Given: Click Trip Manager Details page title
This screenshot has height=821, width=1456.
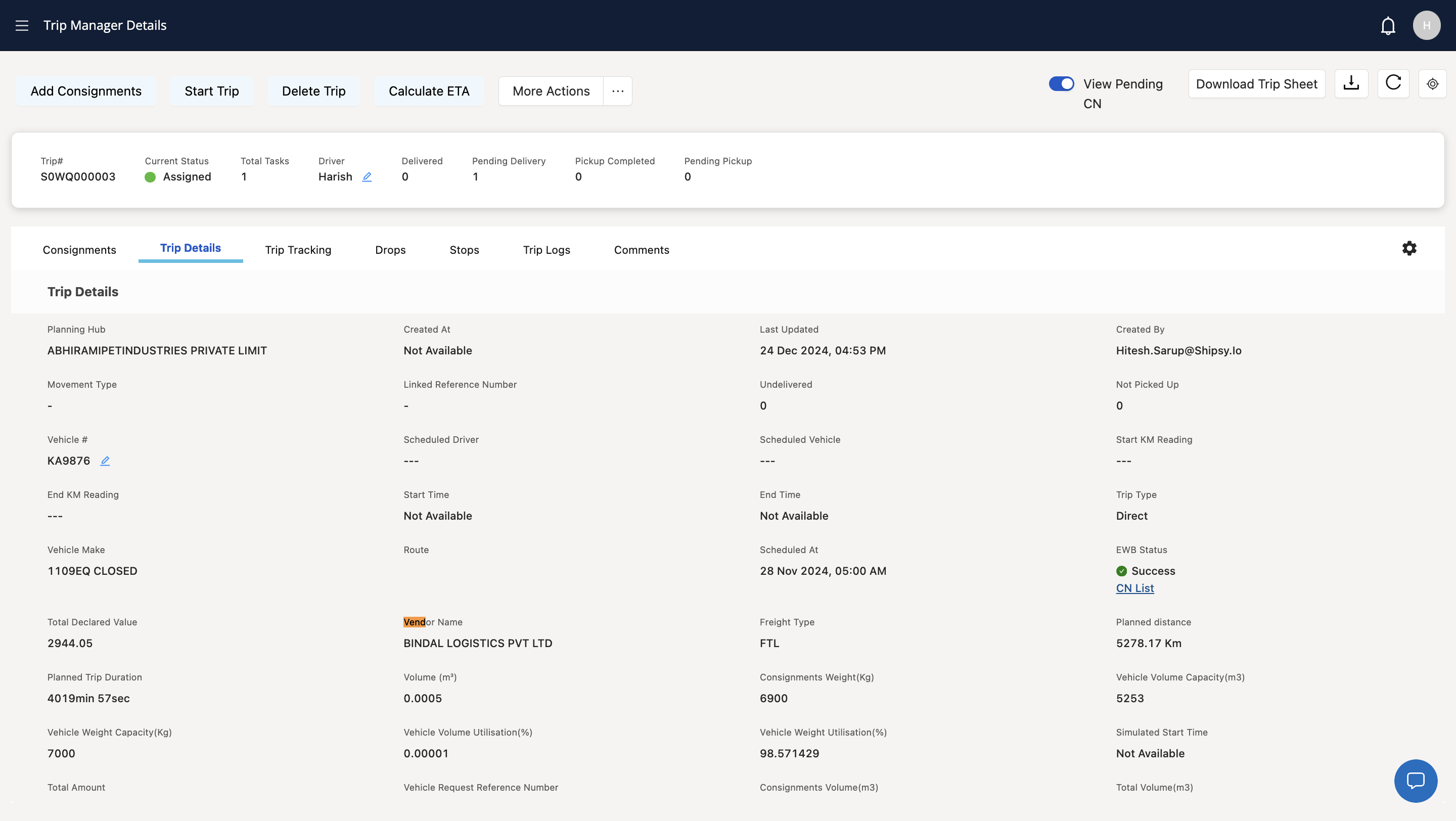Looking at the screenshot, I should tap(105, 25).
